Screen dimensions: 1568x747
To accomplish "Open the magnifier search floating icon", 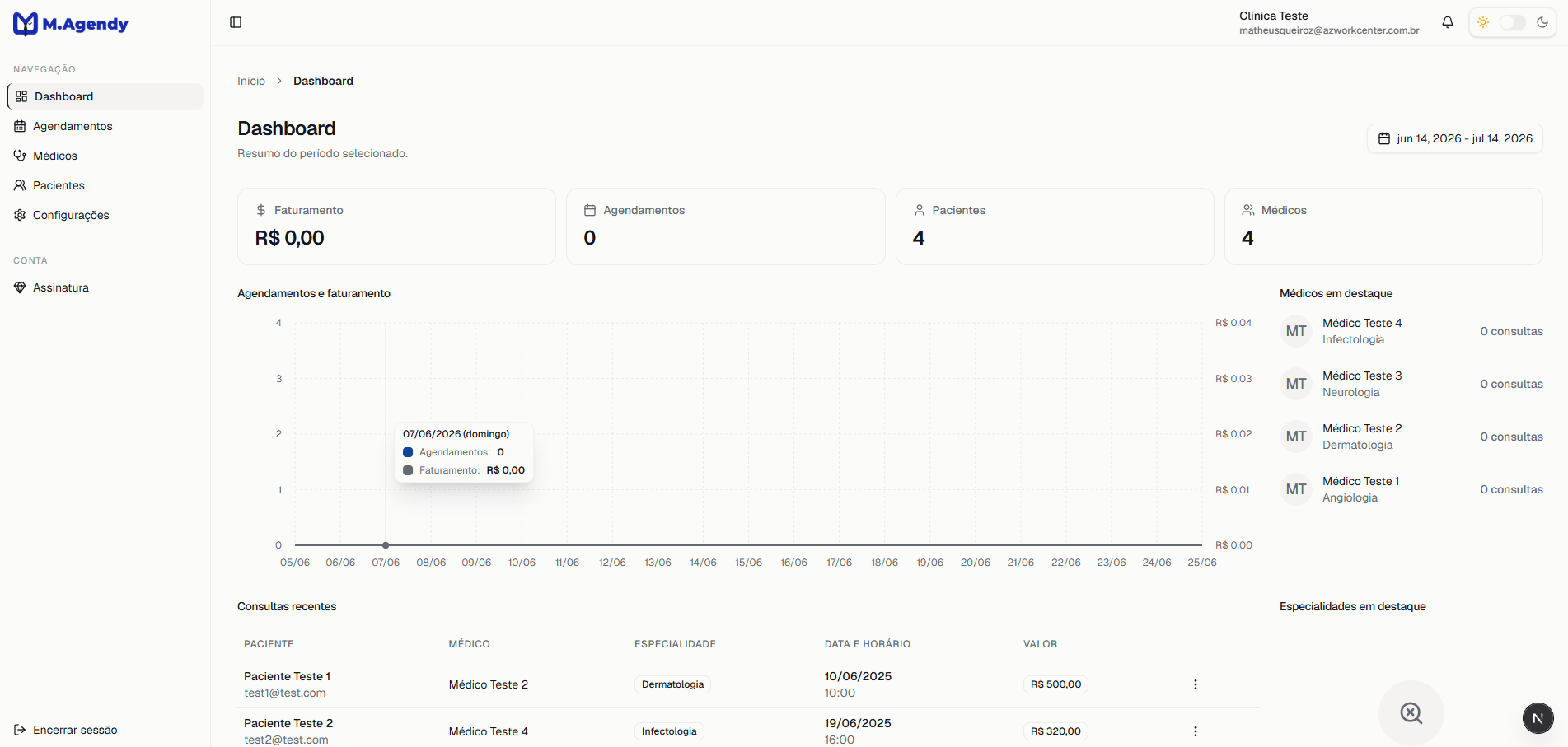I will pyautogui.click(x=1411, y=713).
